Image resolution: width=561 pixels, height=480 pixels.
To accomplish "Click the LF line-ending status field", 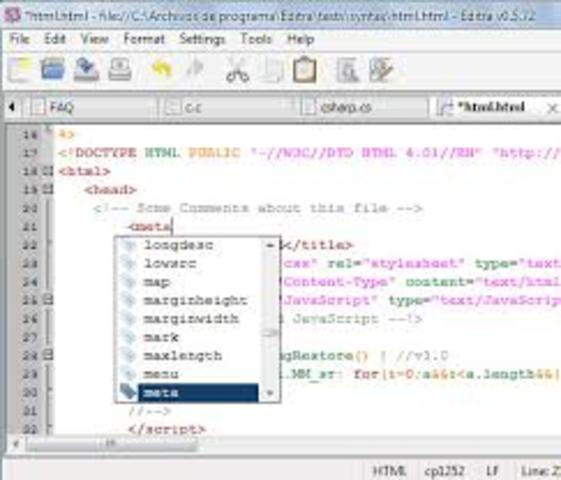I will click(492, 471).
